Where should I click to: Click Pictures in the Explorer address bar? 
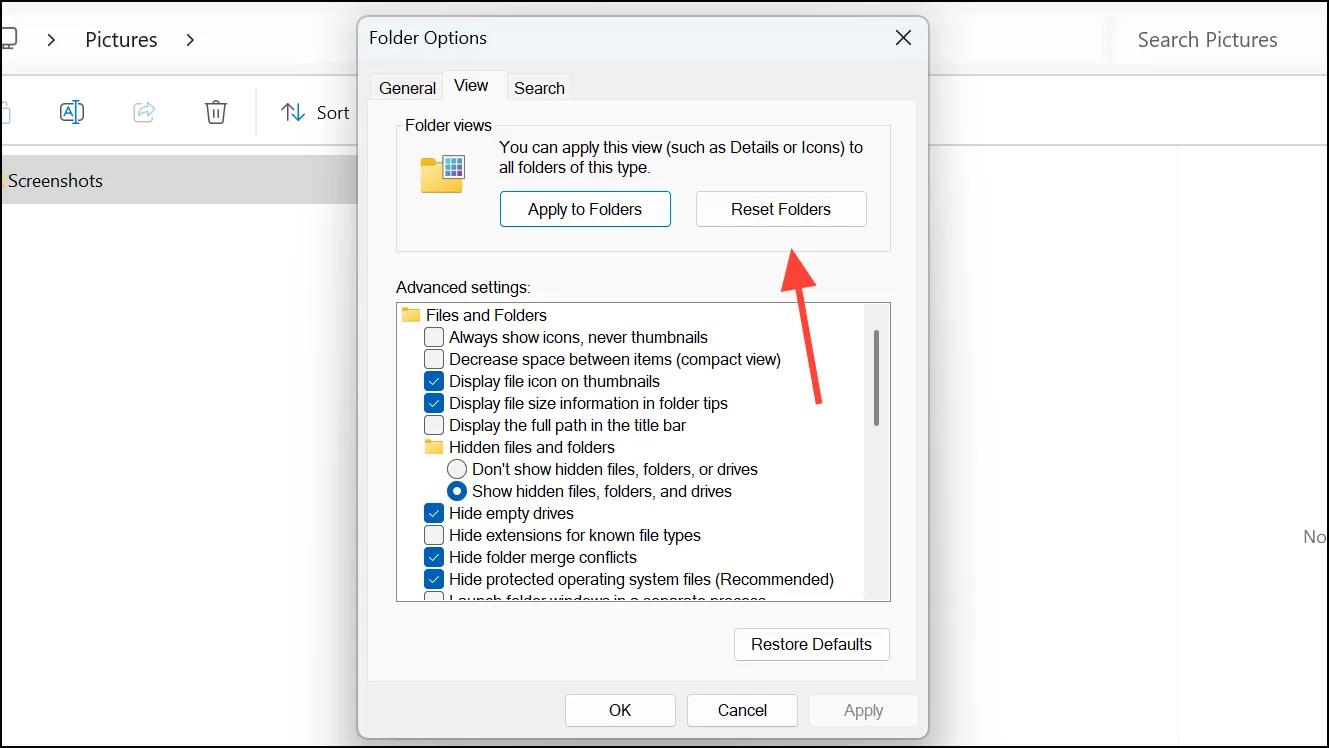click(121, 40)
